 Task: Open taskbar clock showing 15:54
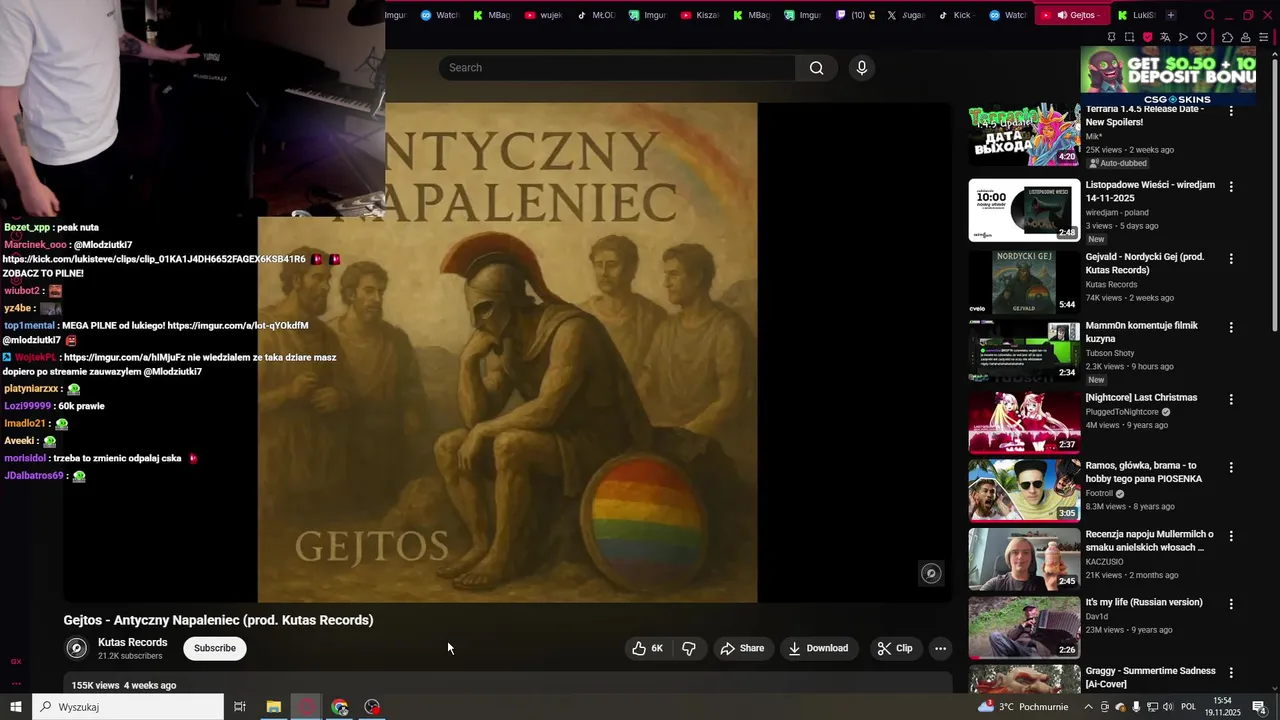[1222, 707]
